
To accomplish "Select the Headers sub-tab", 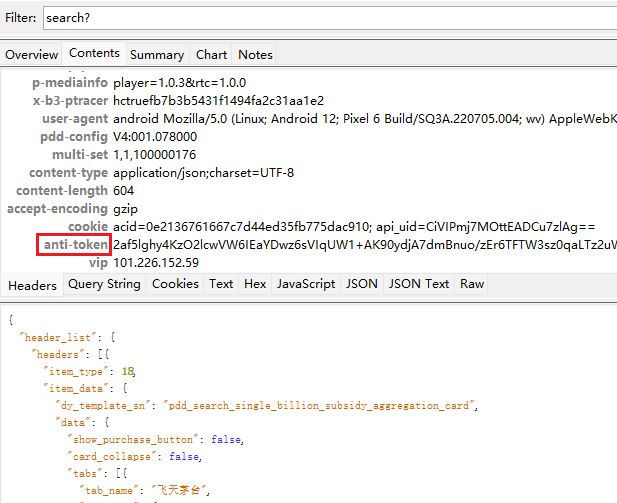I will [32, 285].
